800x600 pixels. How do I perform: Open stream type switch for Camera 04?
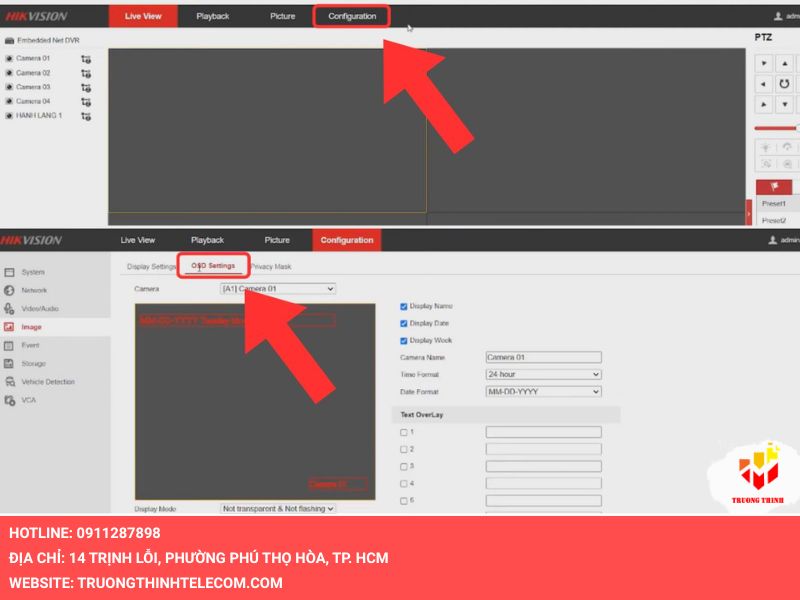tap(86, 102)
